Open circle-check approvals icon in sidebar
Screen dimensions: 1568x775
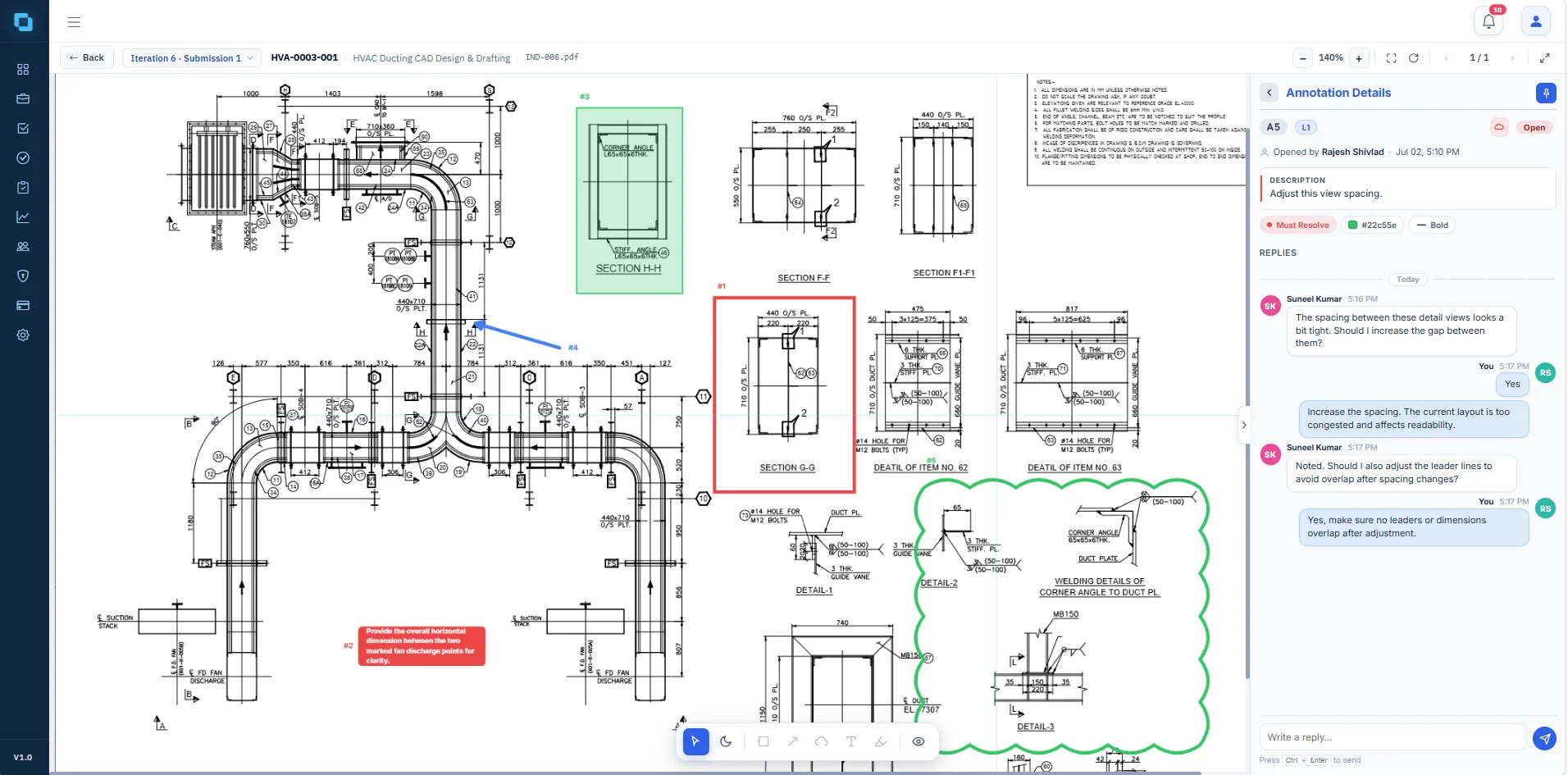pyautogui.click(x=23, y=157)
